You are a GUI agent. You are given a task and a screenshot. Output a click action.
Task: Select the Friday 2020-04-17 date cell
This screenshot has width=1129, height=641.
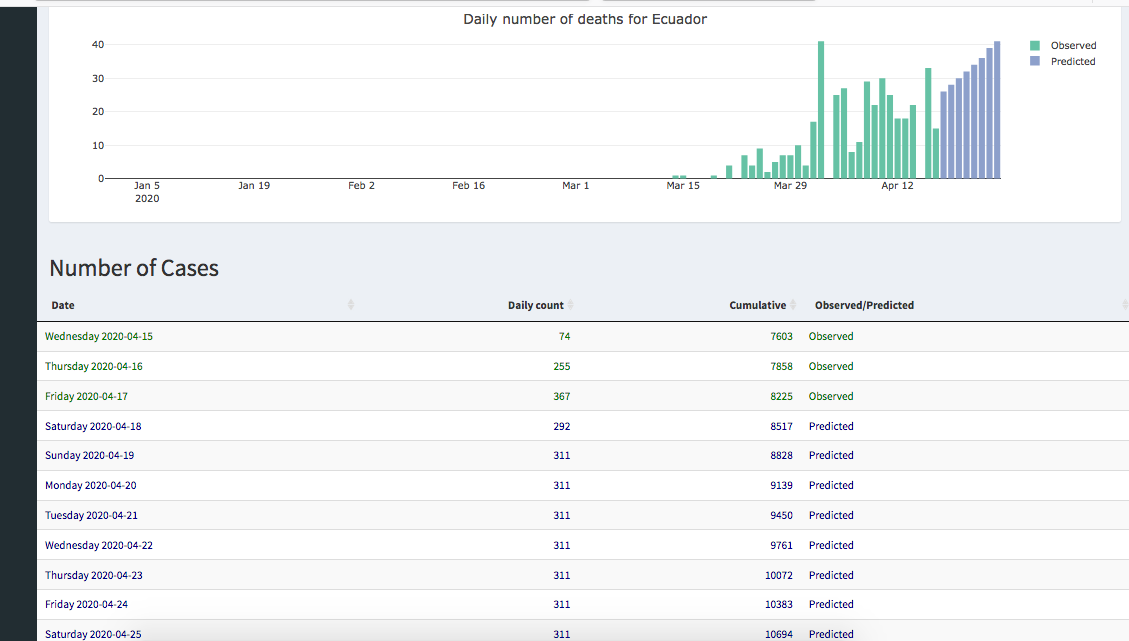(86, 397)
